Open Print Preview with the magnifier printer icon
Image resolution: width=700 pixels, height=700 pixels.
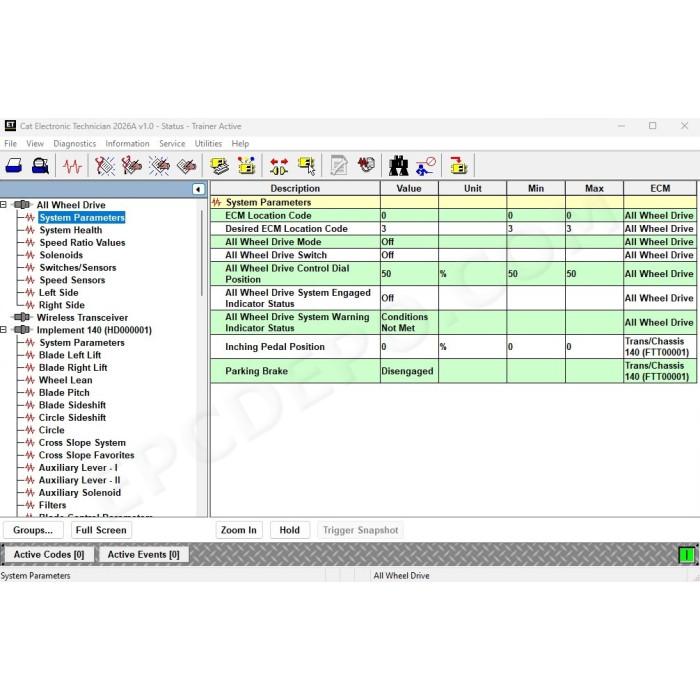pos(40,166)
